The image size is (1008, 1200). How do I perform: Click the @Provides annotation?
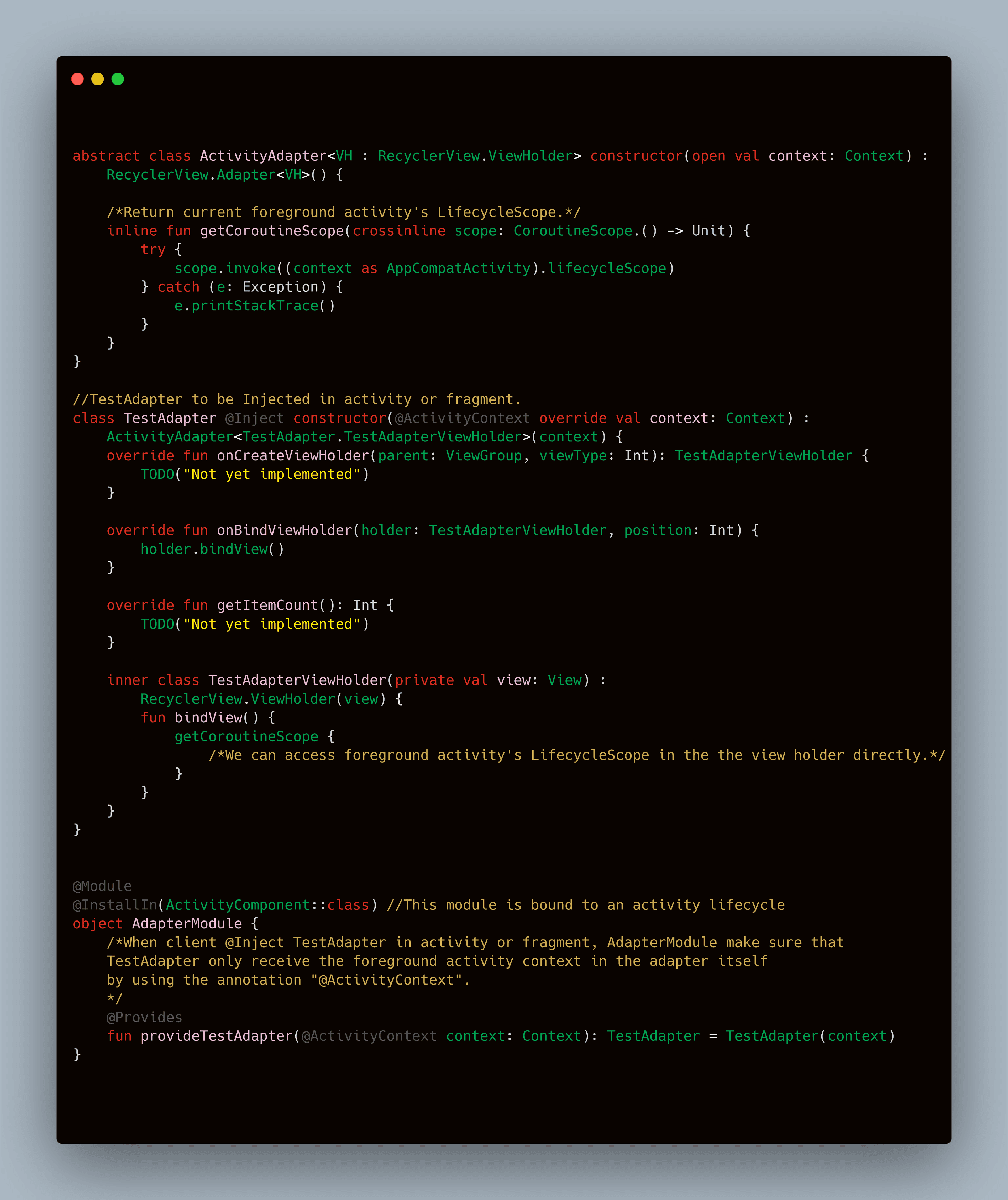(x=144, y=1018)
